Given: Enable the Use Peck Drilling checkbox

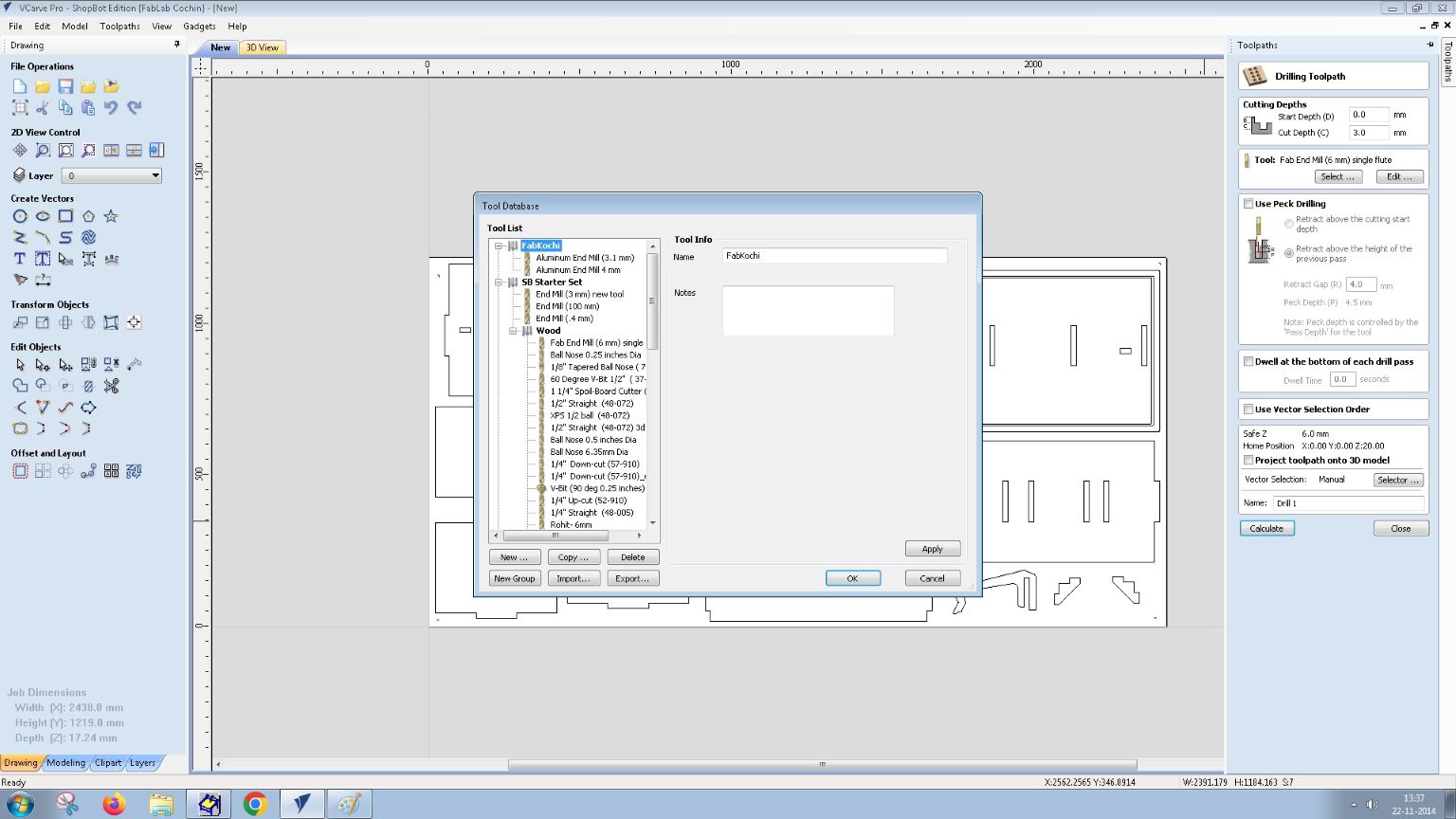Looking at the screenshot, I should [1248, 204].
